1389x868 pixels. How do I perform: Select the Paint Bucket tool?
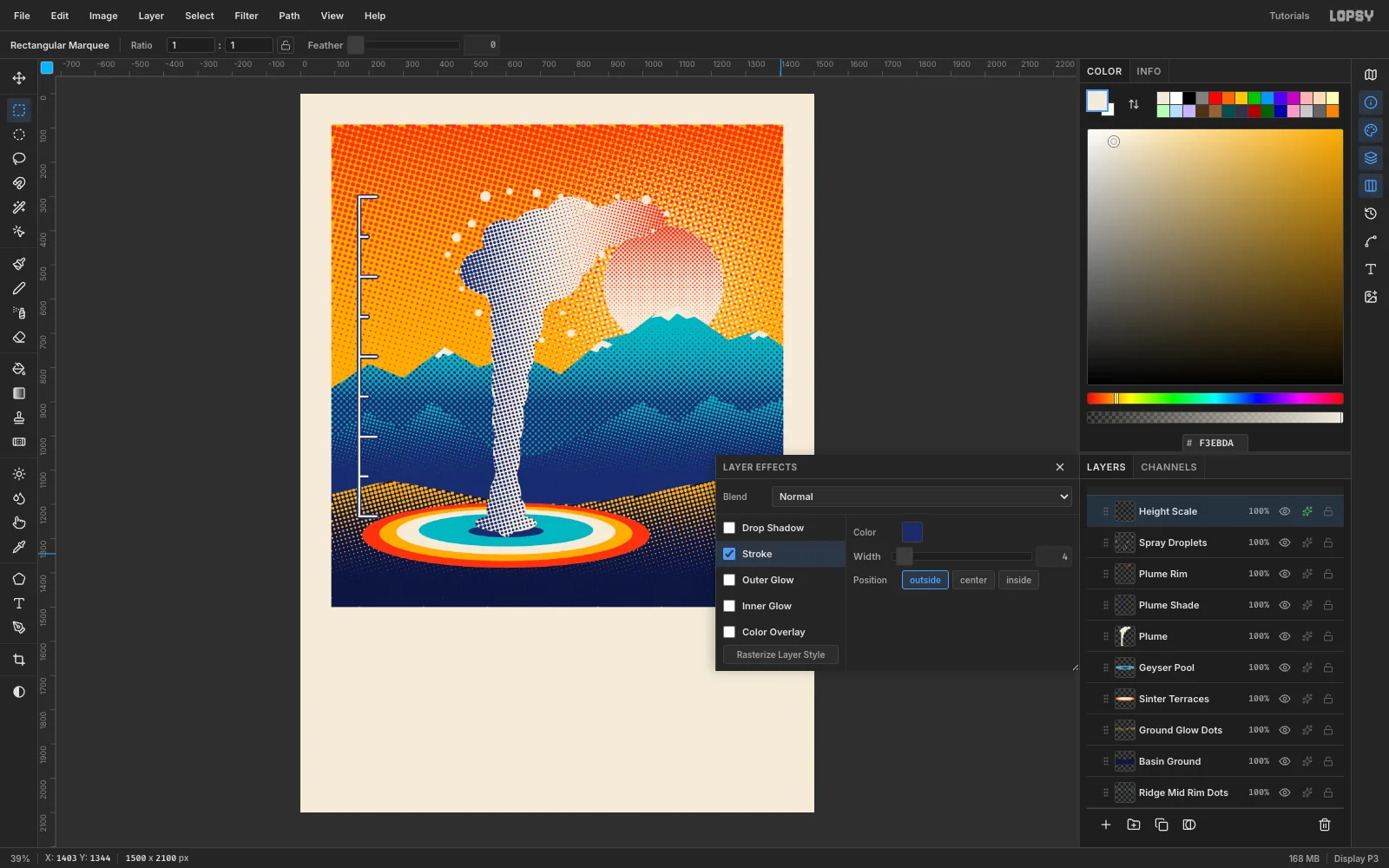pos(19,369)
